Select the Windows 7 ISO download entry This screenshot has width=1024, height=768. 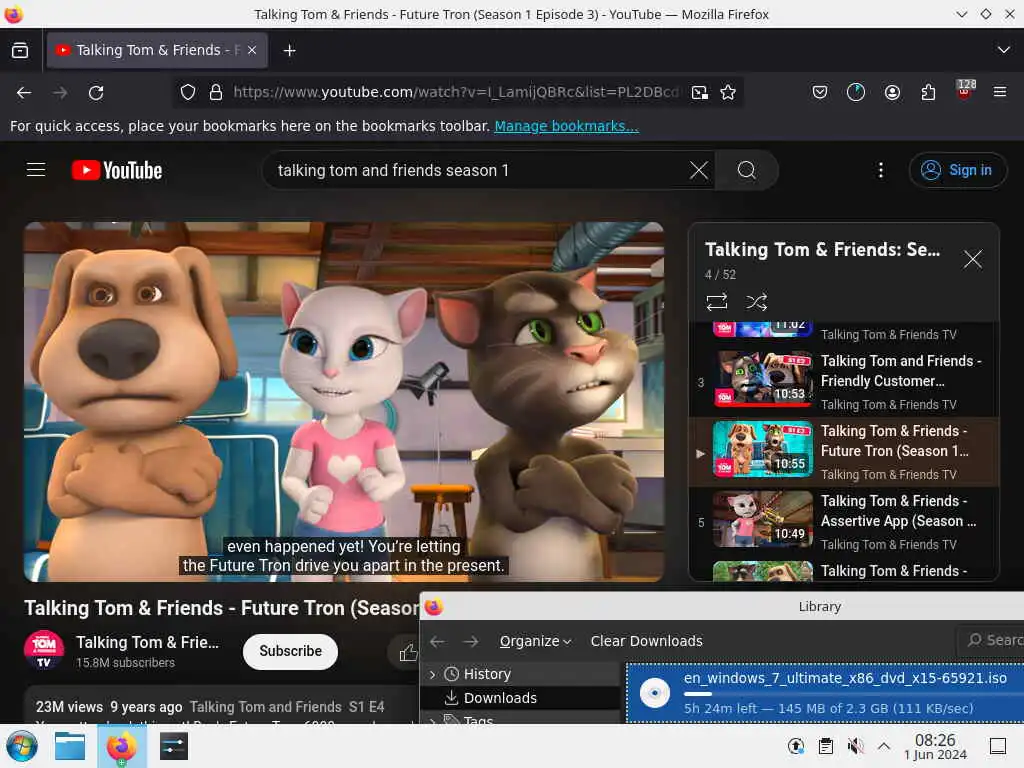[x=825, y=693]
